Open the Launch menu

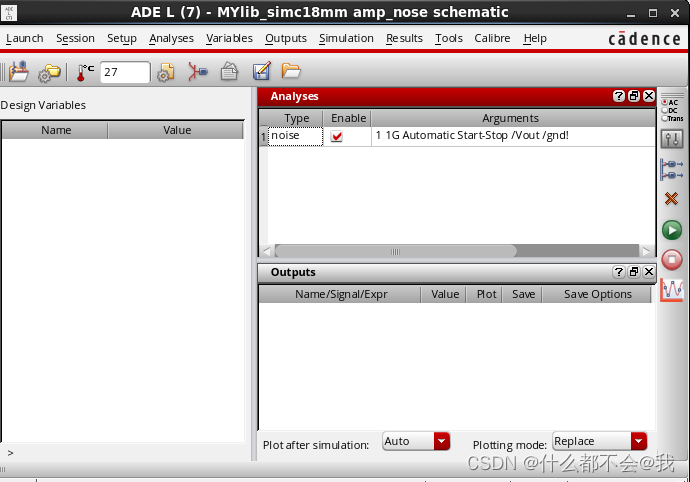(25, 38)
